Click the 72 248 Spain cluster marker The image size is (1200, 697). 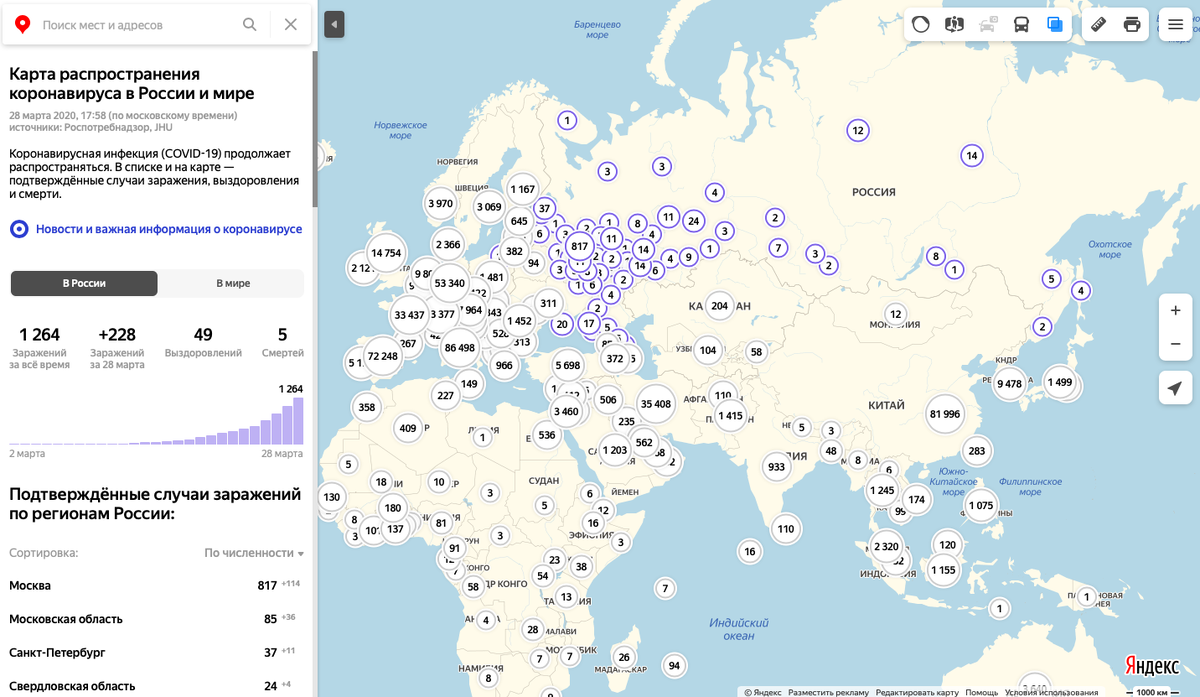pyautogui.click(x=383, y=356)
